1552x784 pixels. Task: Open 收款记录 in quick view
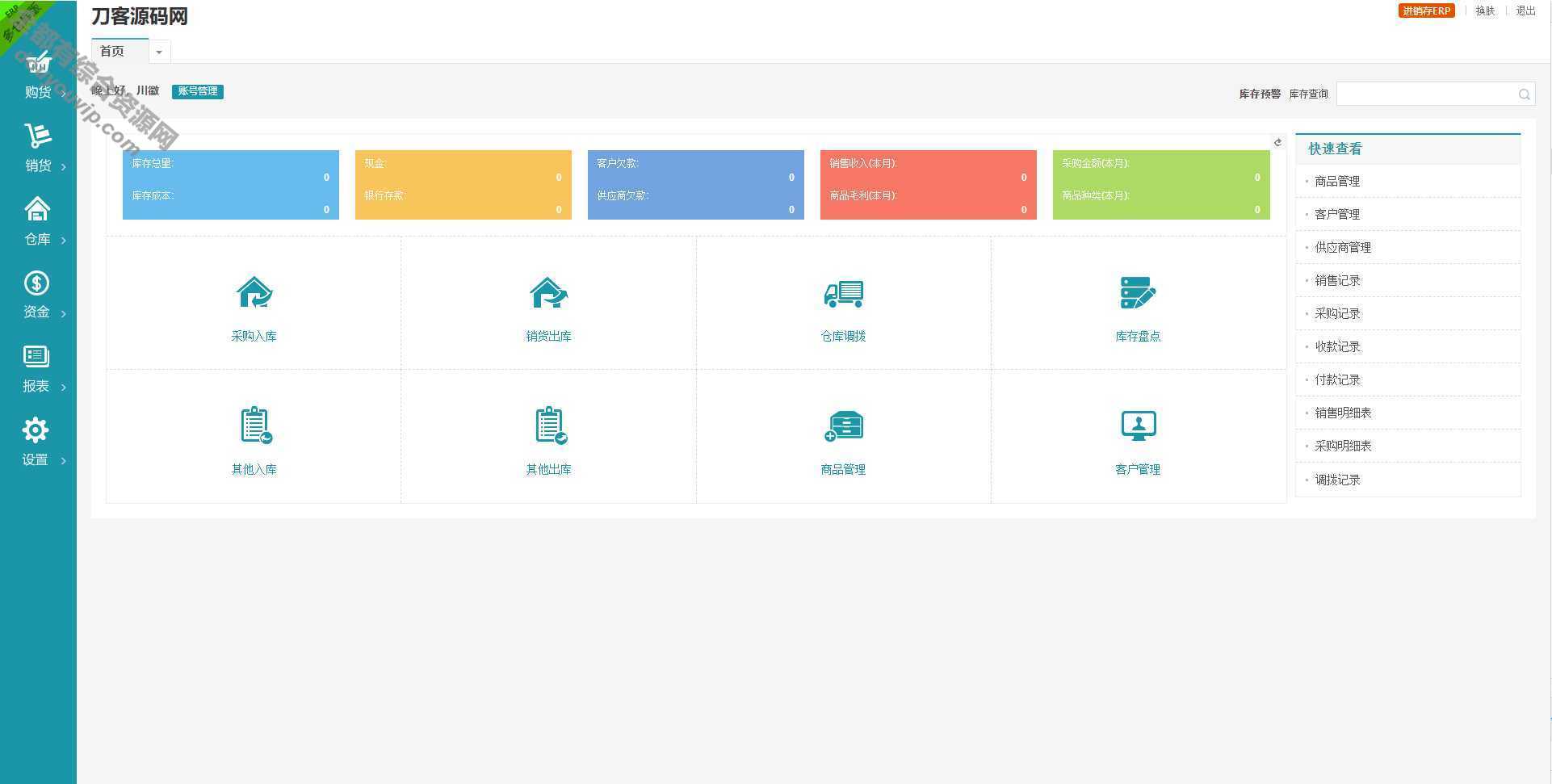coord(1408,346)
